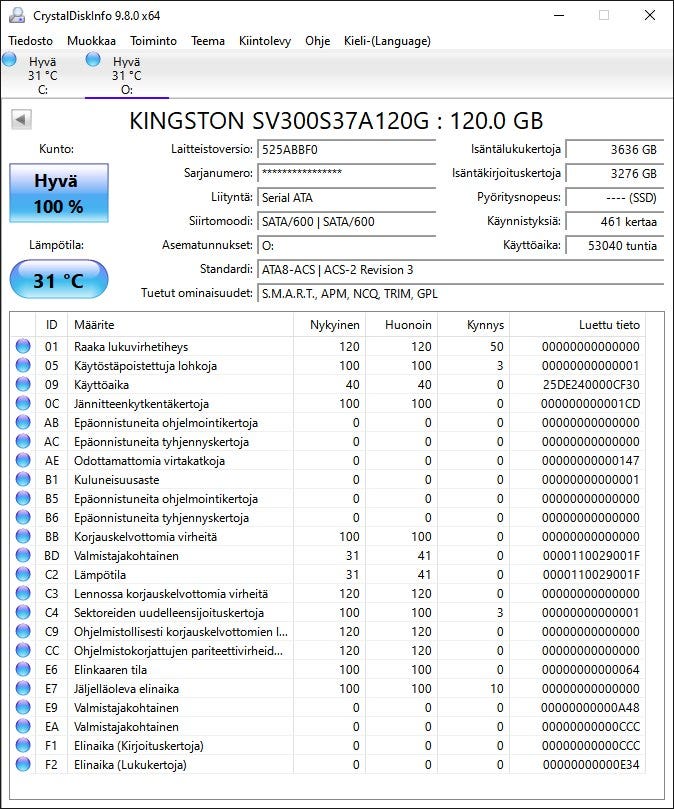This screenshot has width=674, height=809.
Task: Click Käyttöaika value 53040 tuntia
Action: tap(615, 246)
